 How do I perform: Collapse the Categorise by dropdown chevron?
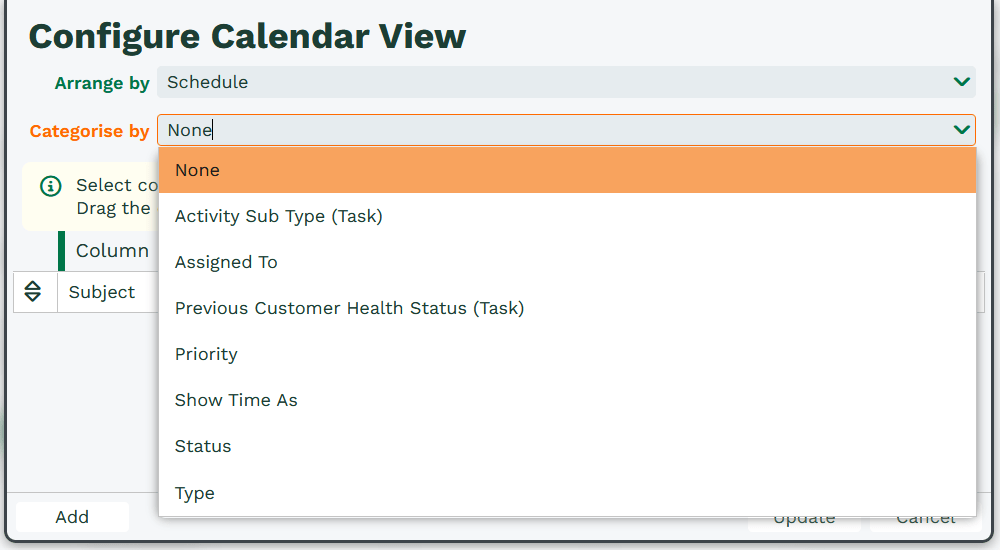pos(962,130)
